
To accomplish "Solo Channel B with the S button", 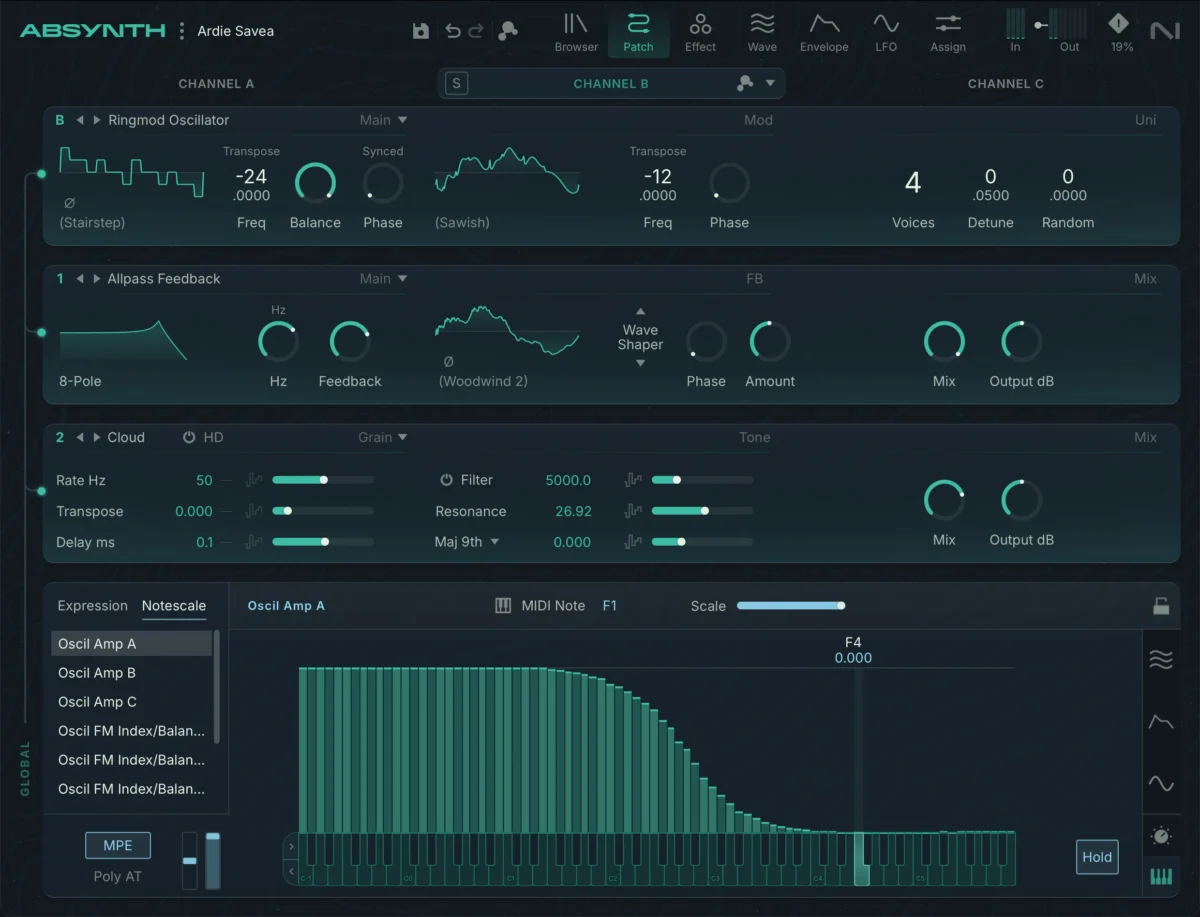I will [x=457, y=84].
